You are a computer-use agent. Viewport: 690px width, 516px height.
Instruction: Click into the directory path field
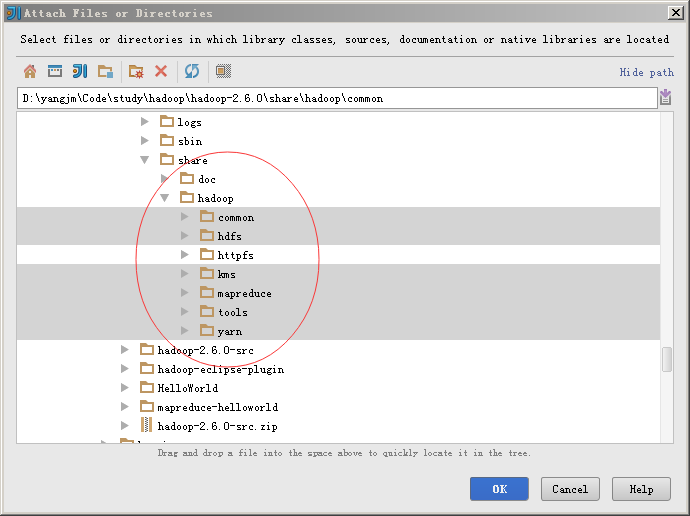point(338,98)
